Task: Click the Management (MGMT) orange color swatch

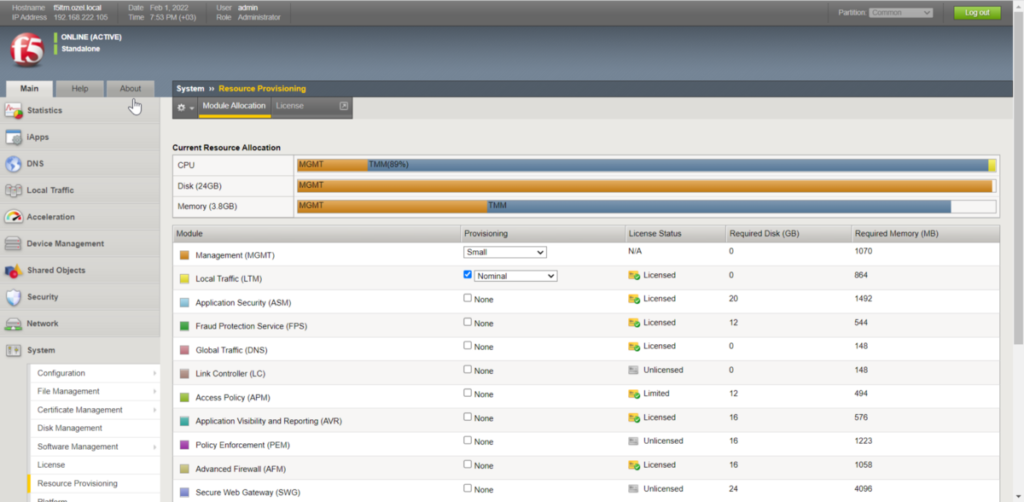Action: tap(184, 256)
